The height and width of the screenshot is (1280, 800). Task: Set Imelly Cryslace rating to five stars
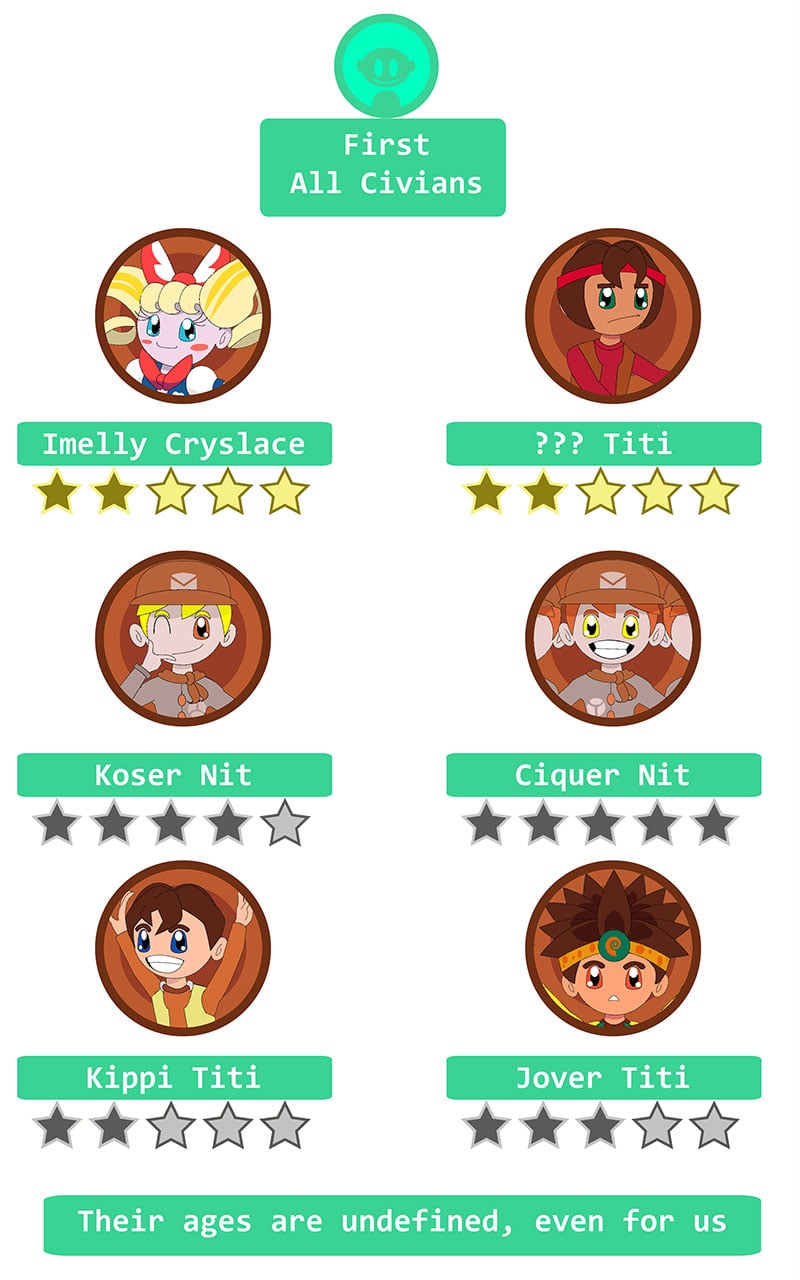285,492
